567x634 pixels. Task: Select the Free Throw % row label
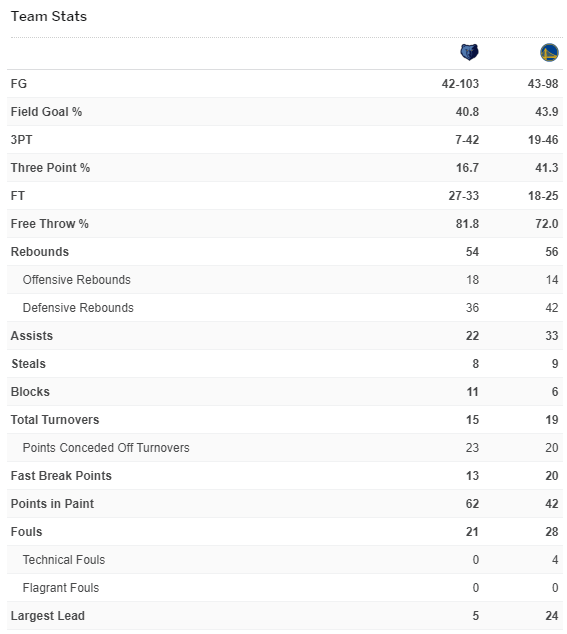click(49, 224)
